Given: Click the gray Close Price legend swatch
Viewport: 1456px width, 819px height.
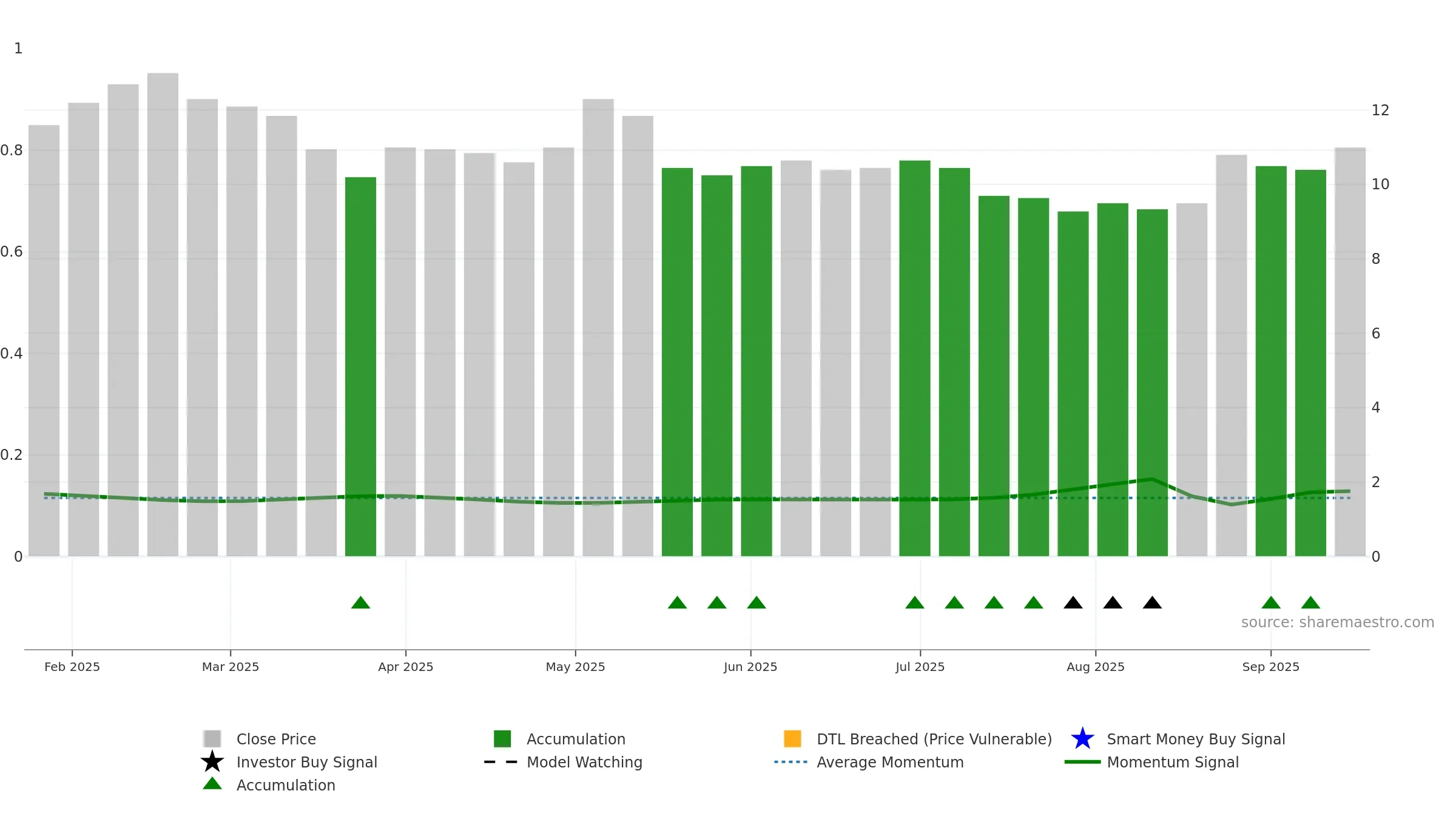Looking at the screenshot, I should [x=212, y=738].
